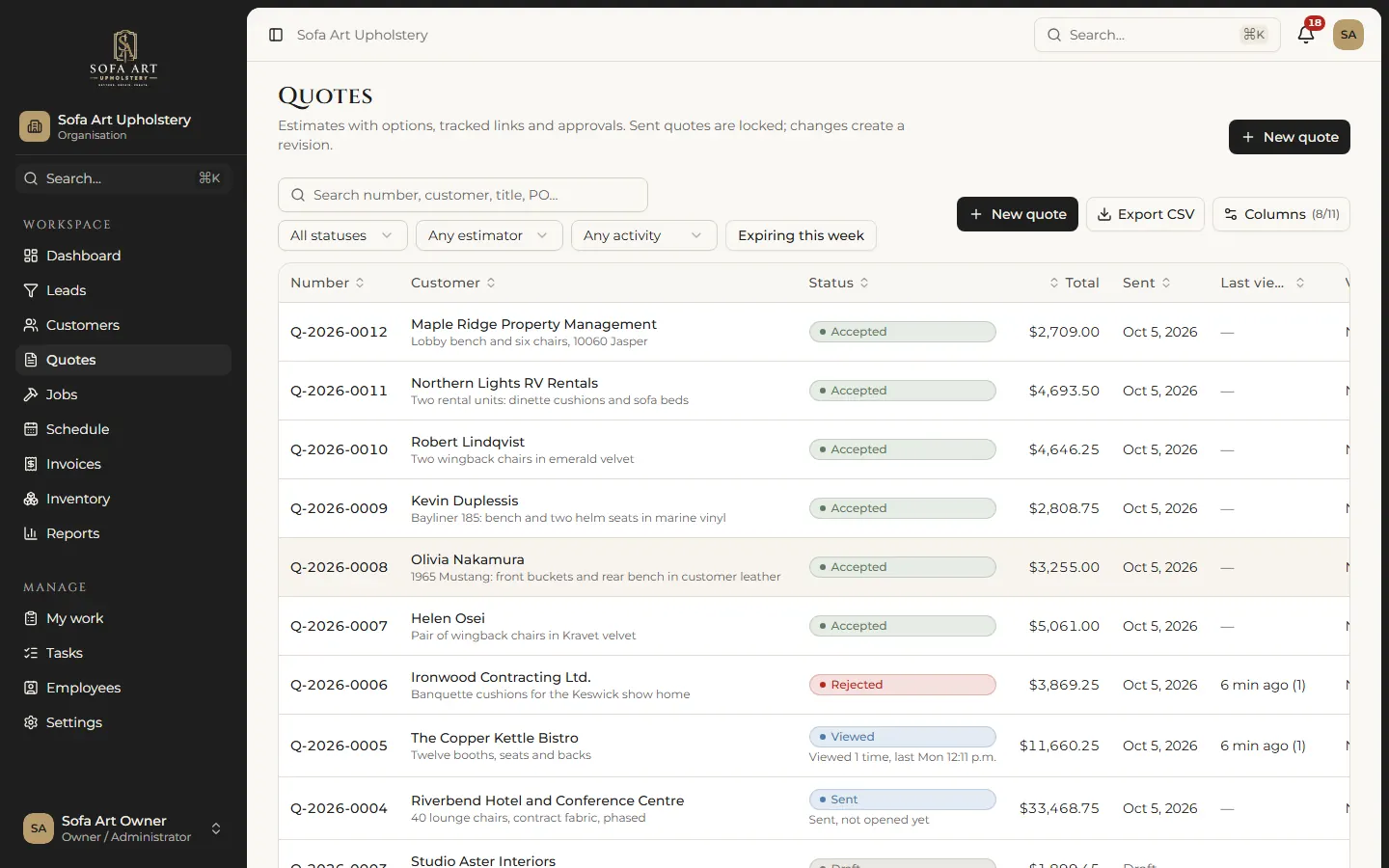
Task: Open Schedule in the sidebar
Action: click(123, 429)
